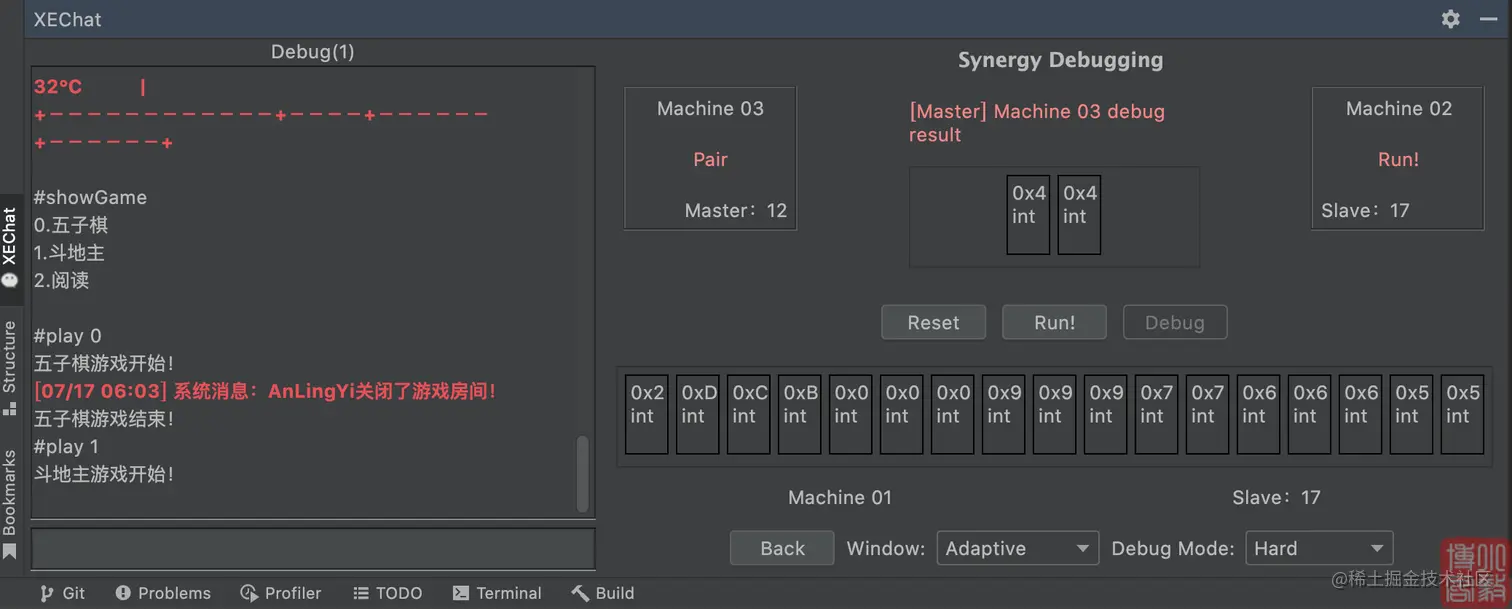This screenshot has height=609, width=1512.
Task: Open the Problems tool window
Action: (163, 593)
